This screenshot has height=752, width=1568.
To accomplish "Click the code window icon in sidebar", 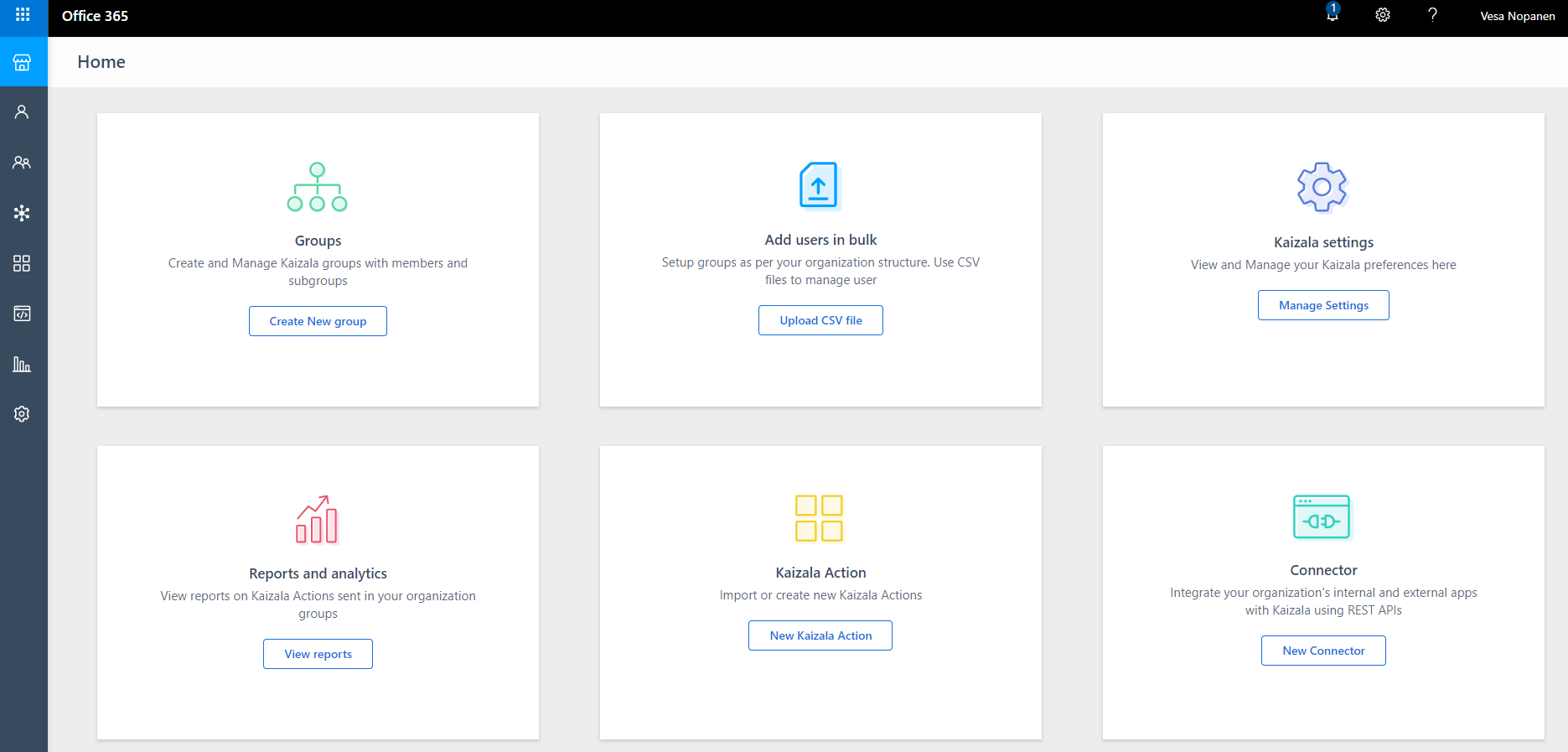I will pyautogui.click(x=23, y=314).
